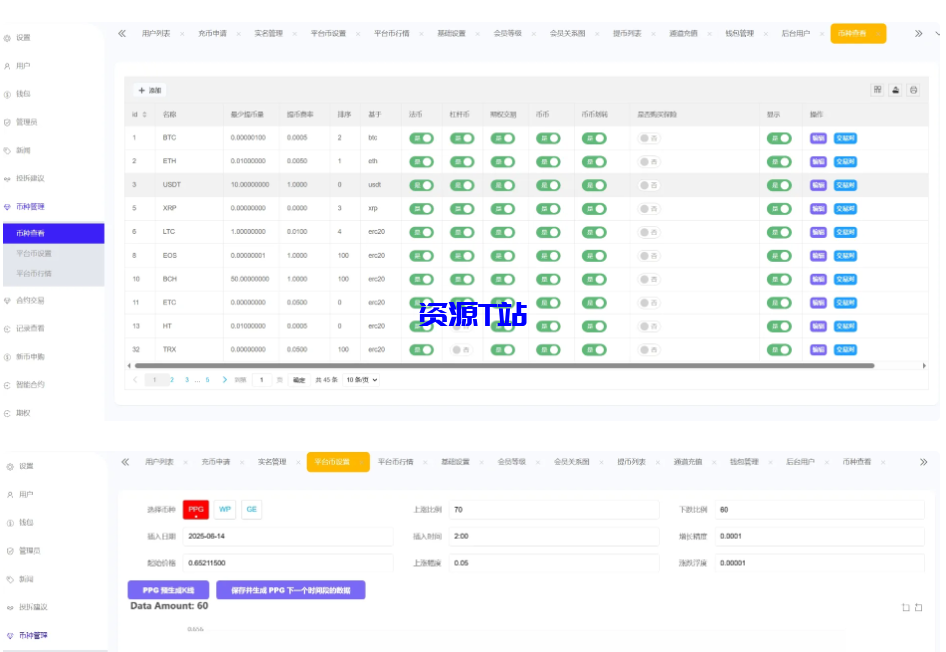Expand the 合约交易 sidebar menu

[x=30, y=300]
